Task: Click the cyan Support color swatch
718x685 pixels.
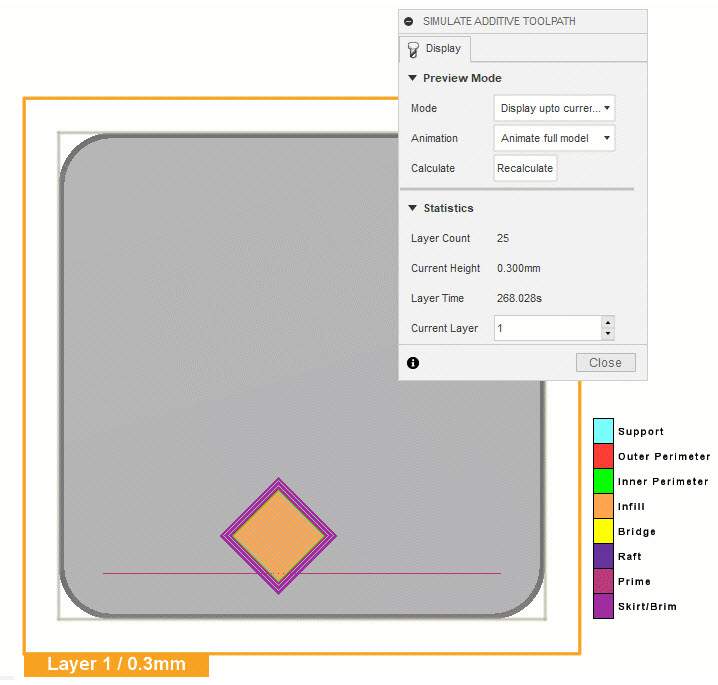Action: (x=603, y=431)
